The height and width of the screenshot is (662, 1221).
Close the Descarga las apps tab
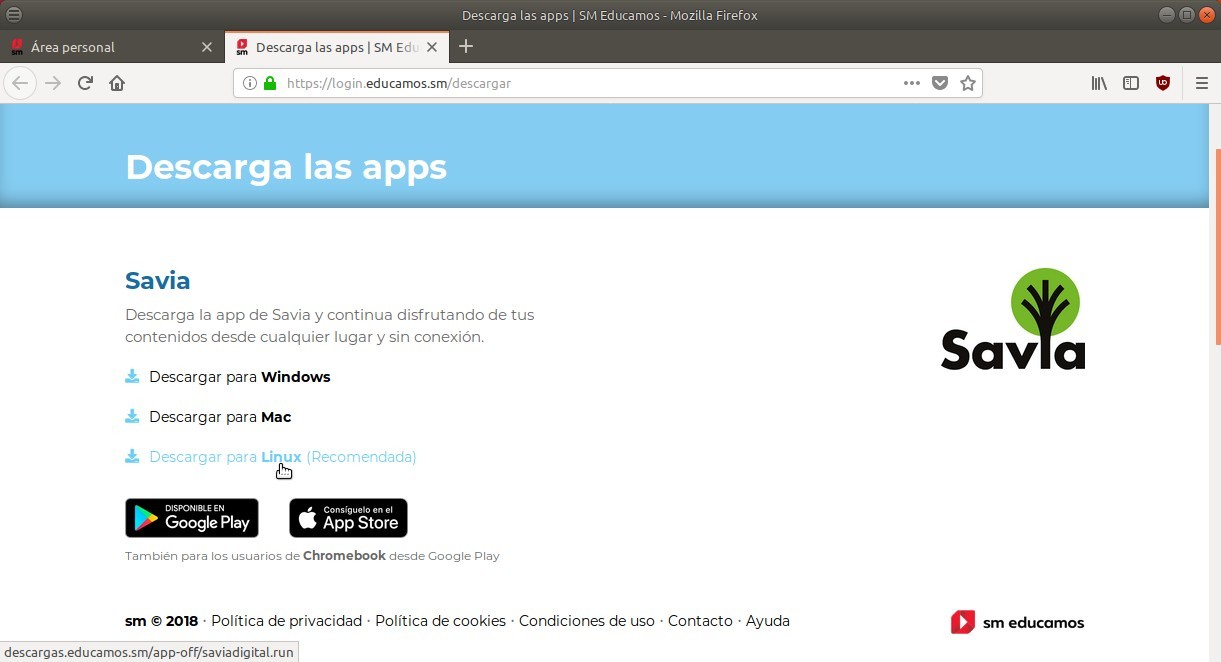coord(433,47)
